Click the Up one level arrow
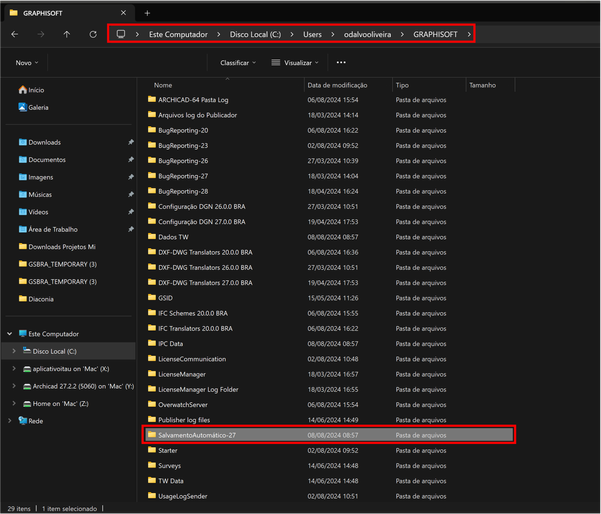The height and width of the screenshot is (514, 601). [67, 34]
